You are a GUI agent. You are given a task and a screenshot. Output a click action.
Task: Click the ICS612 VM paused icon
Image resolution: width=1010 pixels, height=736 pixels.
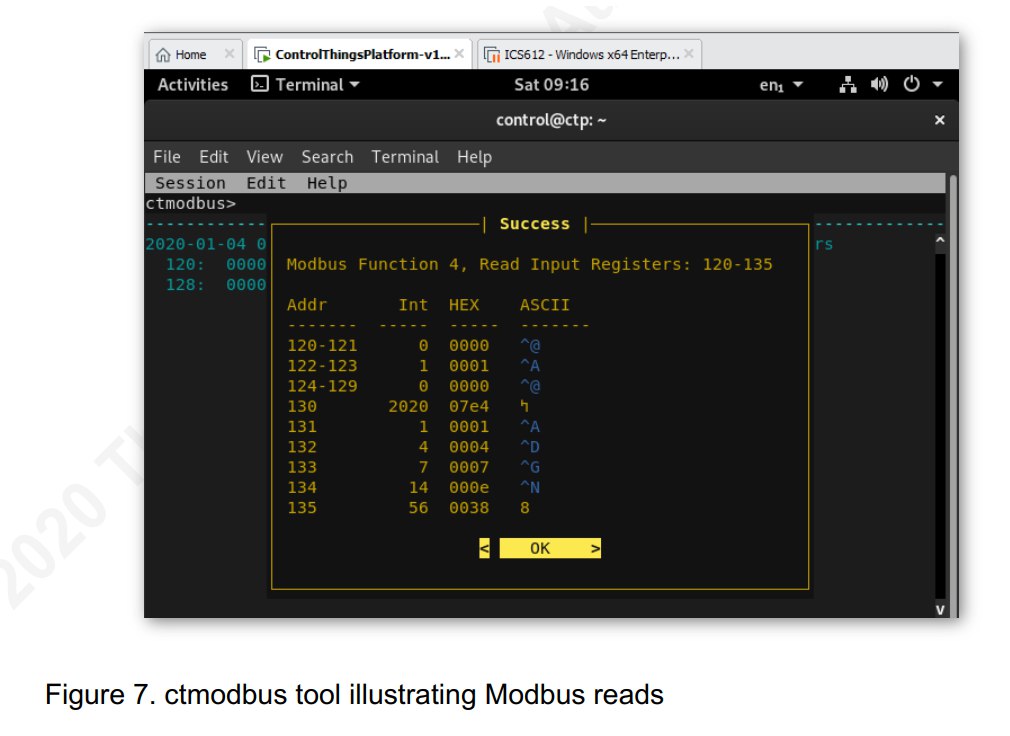tap(491, 55)
